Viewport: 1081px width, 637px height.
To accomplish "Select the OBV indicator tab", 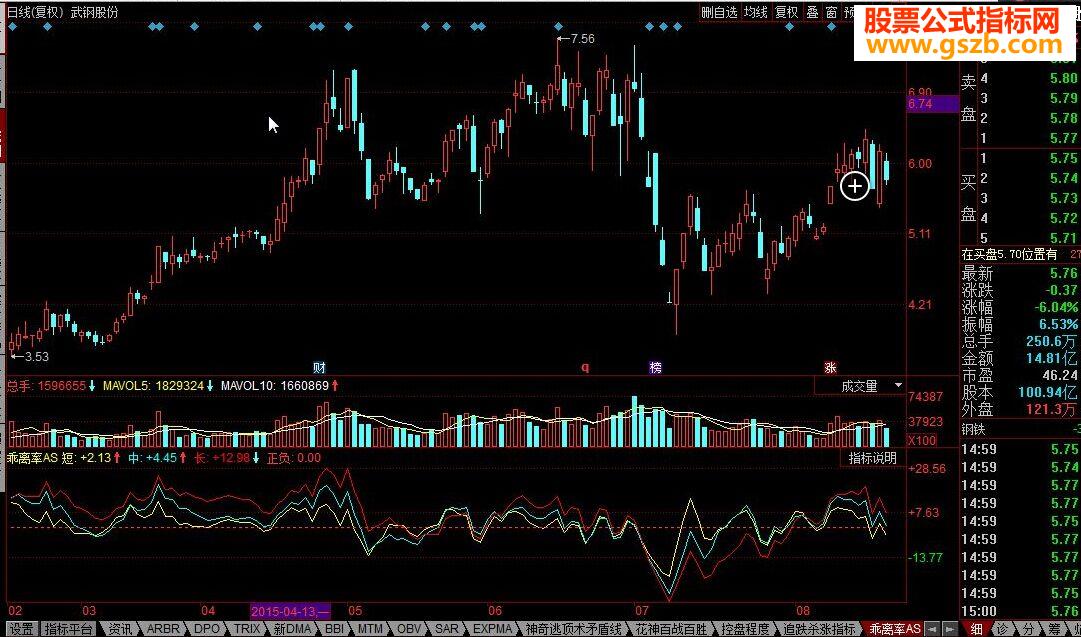I will [409, 629].
